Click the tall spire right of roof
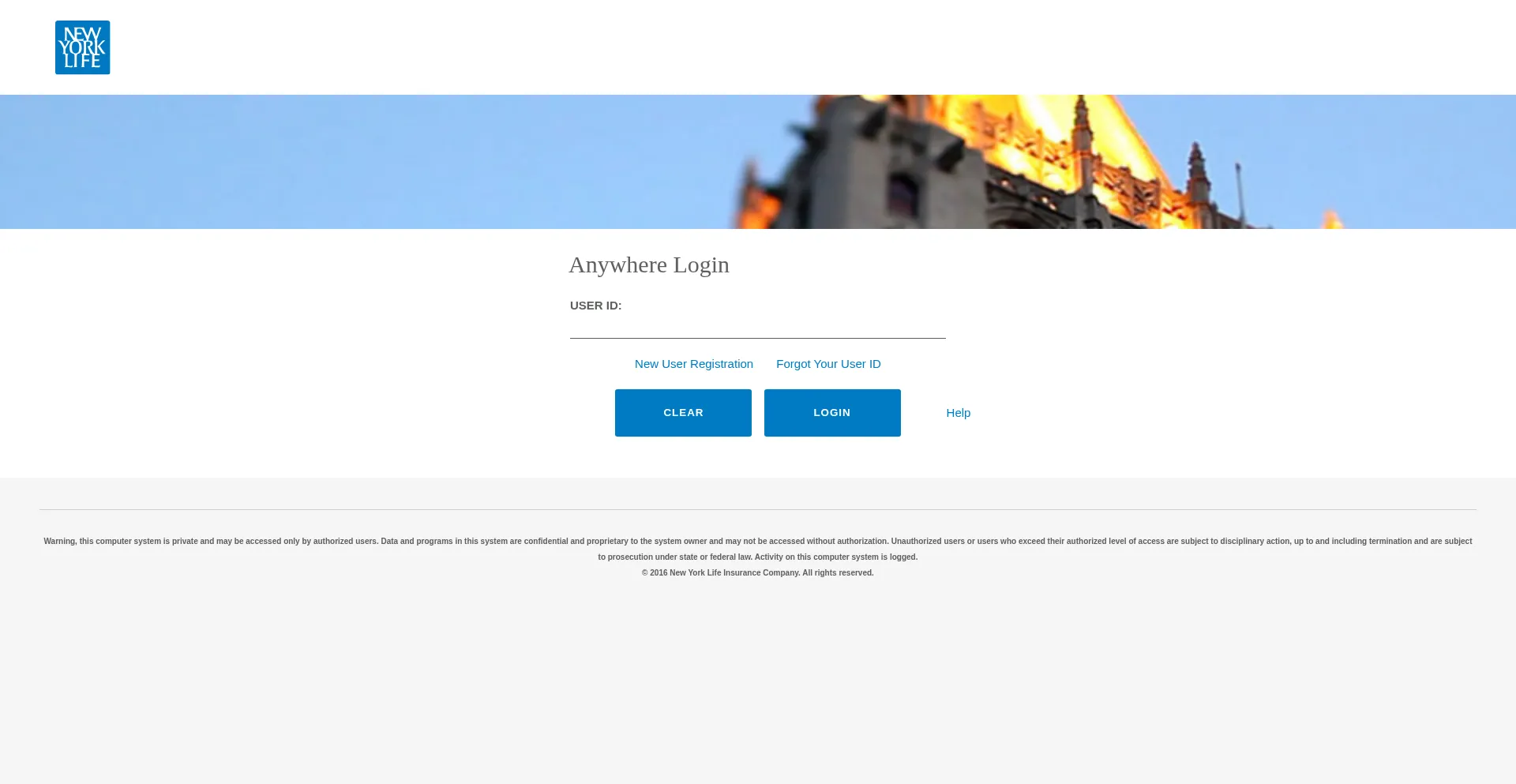 [1199, 170]
